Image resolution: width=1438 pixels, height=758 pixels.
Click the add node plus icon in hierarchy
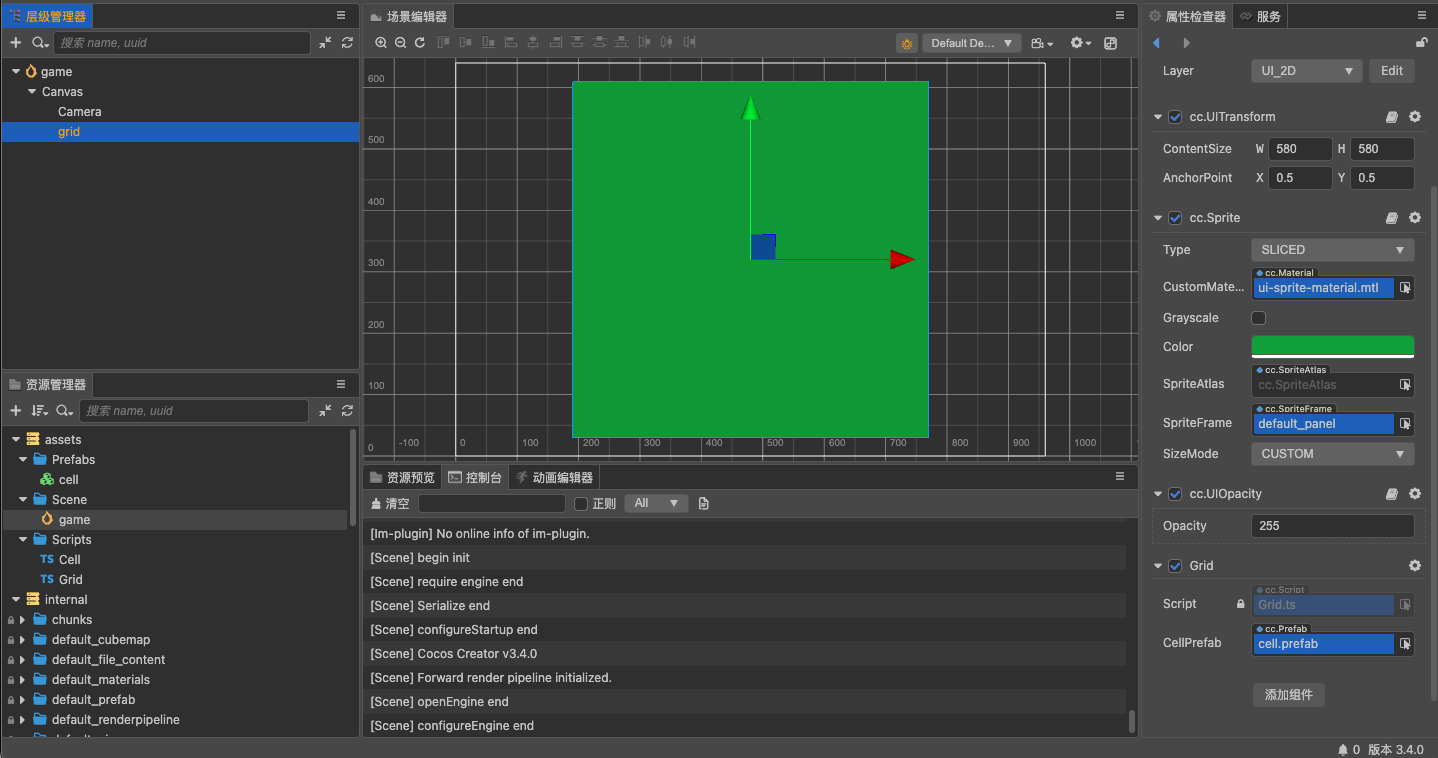[15, 43]
